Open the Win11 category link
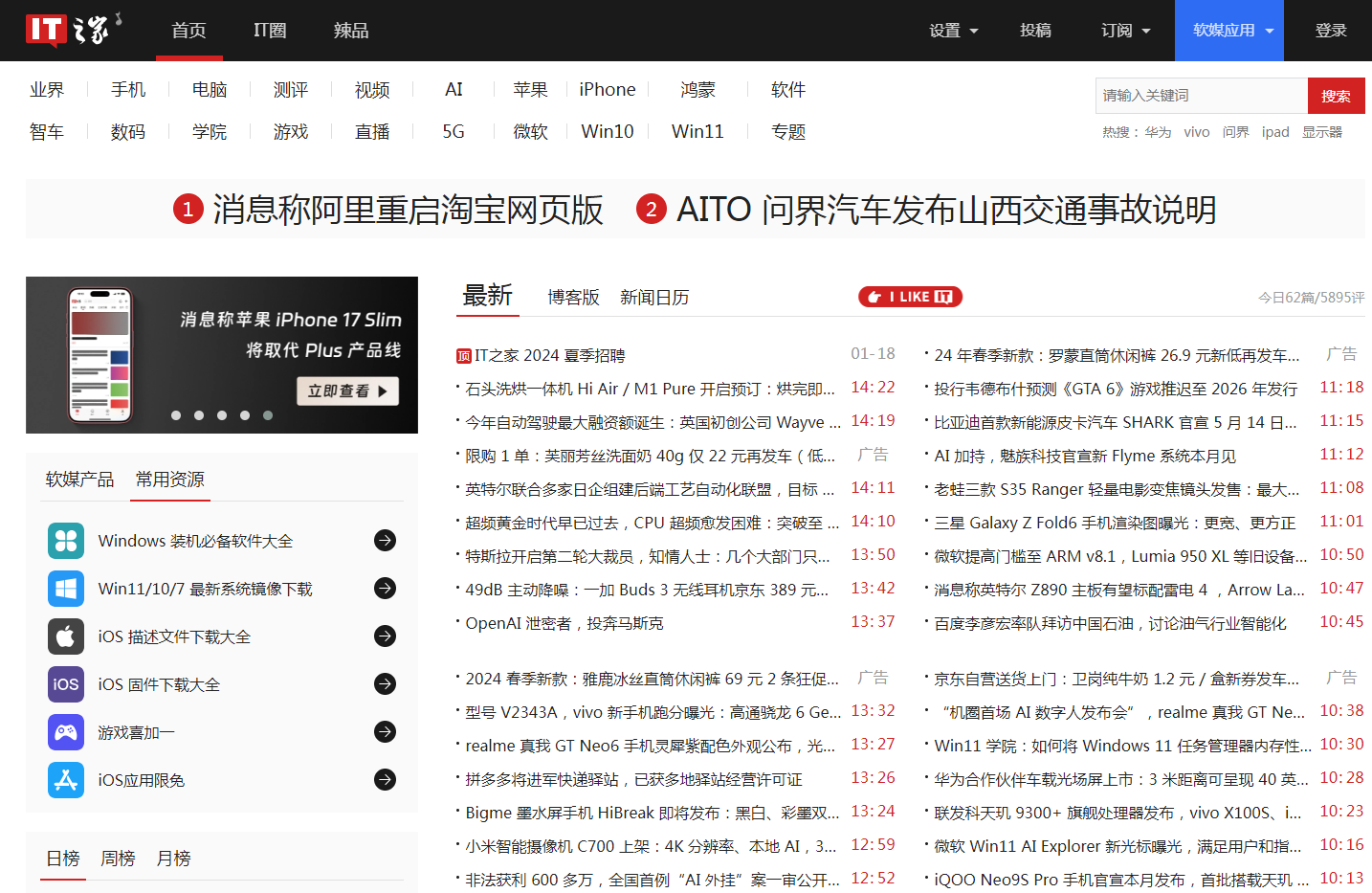 pos(697,132)
